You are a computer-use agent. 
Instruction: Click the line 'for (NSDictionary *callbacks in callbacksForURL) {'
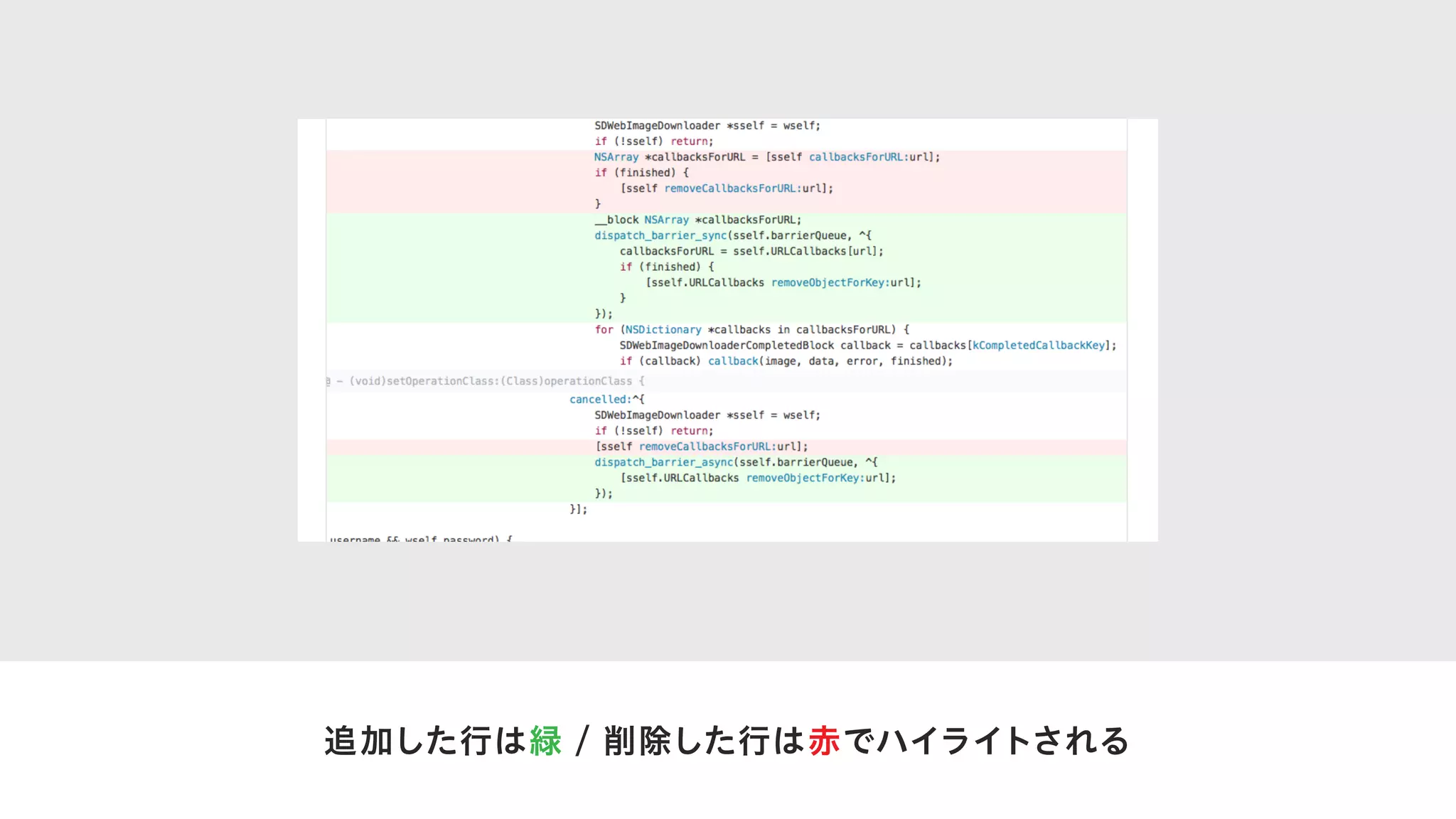[752, 330]
